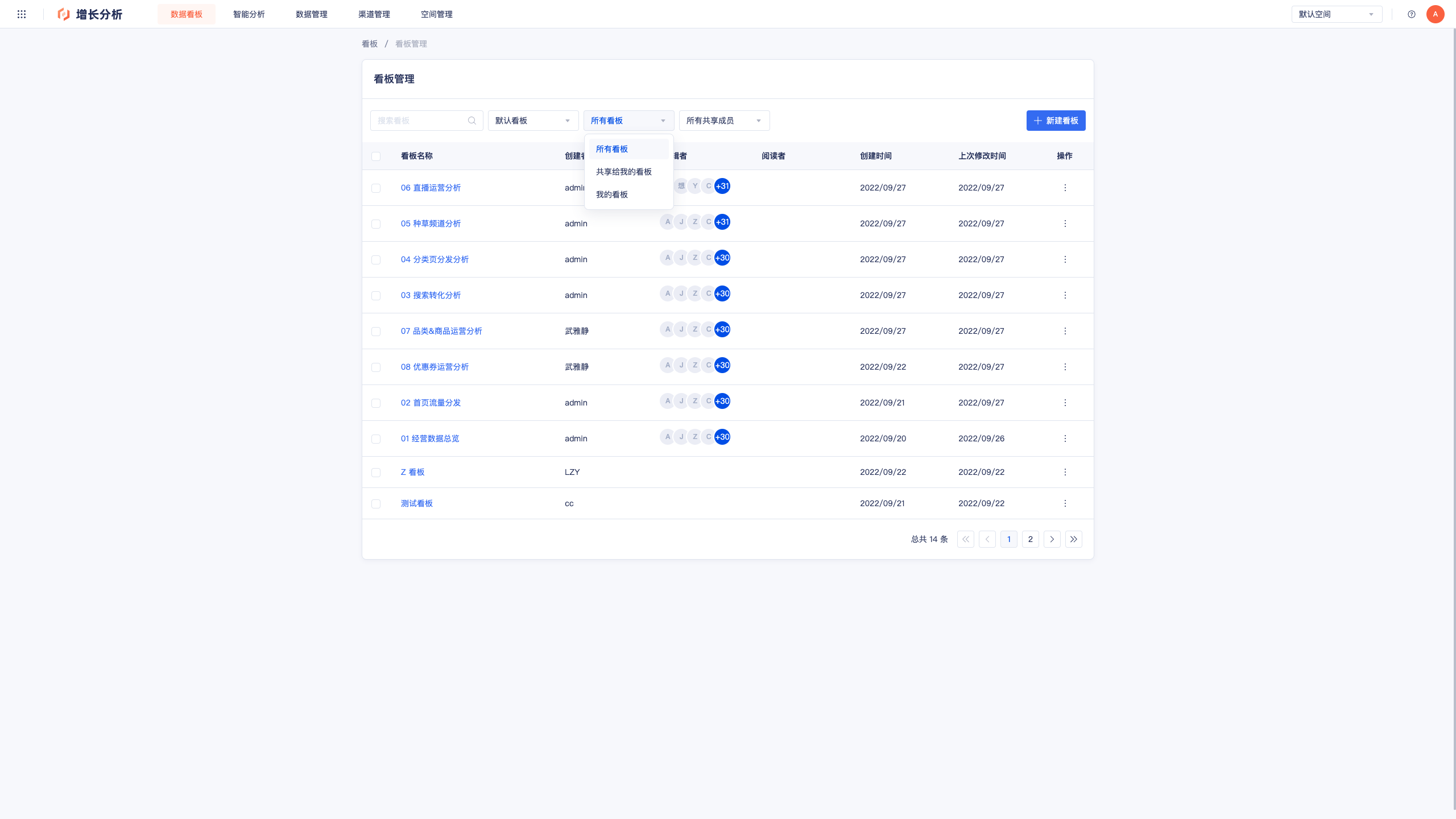1456x819 pixels.
Task: Check the 05 种草频道分析 row checkbox
Action: point(376,224)
